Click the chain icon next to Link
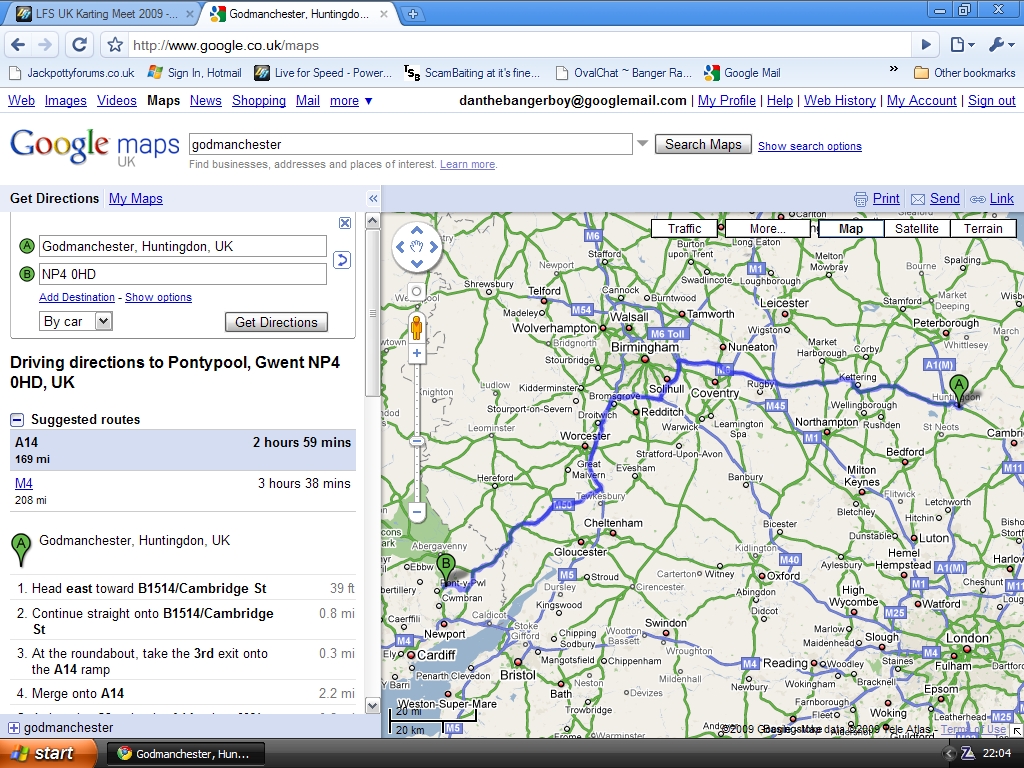 click(978, 199)
